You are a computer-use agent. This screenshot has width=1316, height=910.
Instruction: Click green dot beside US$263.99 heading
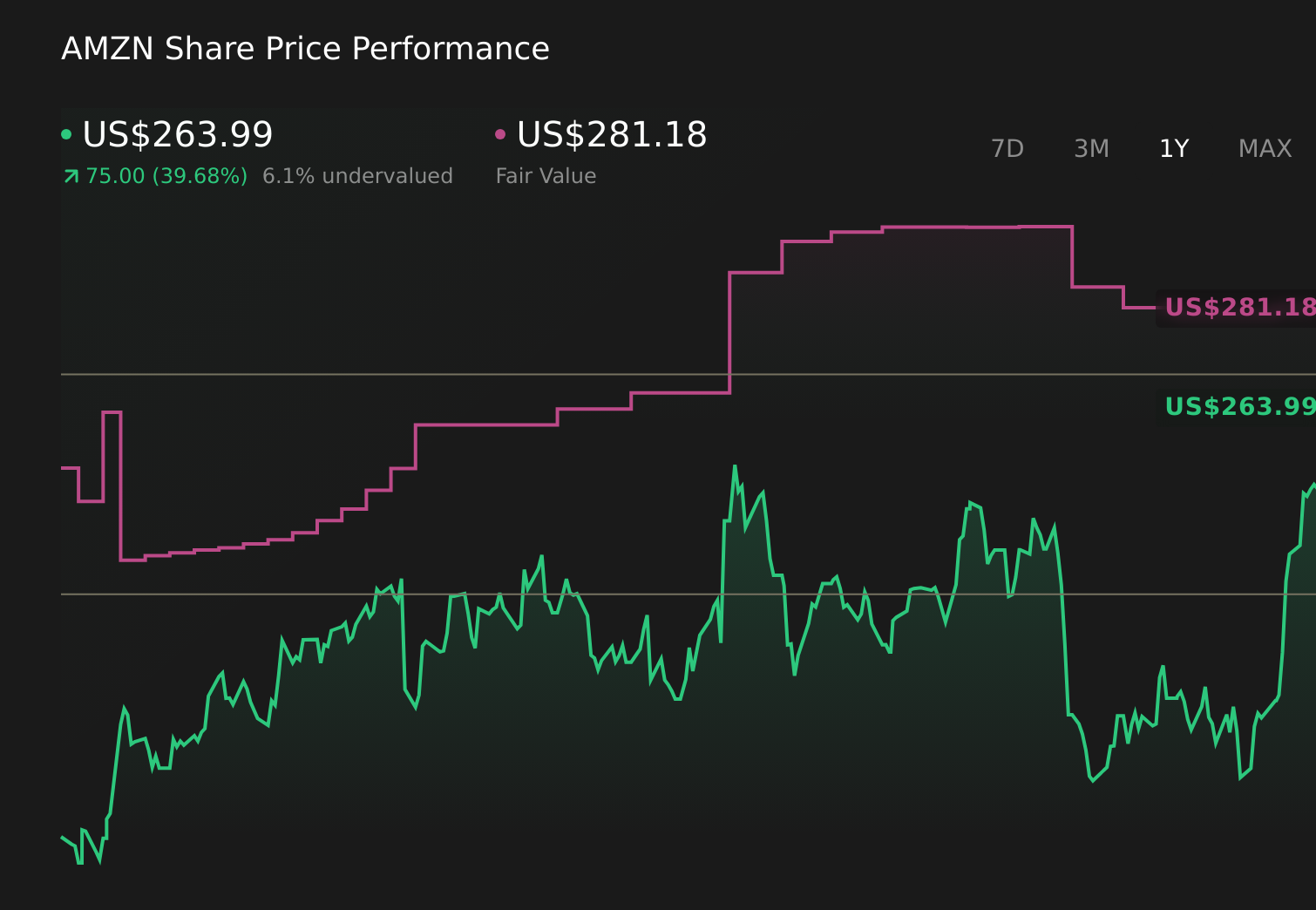coord(66,134)
